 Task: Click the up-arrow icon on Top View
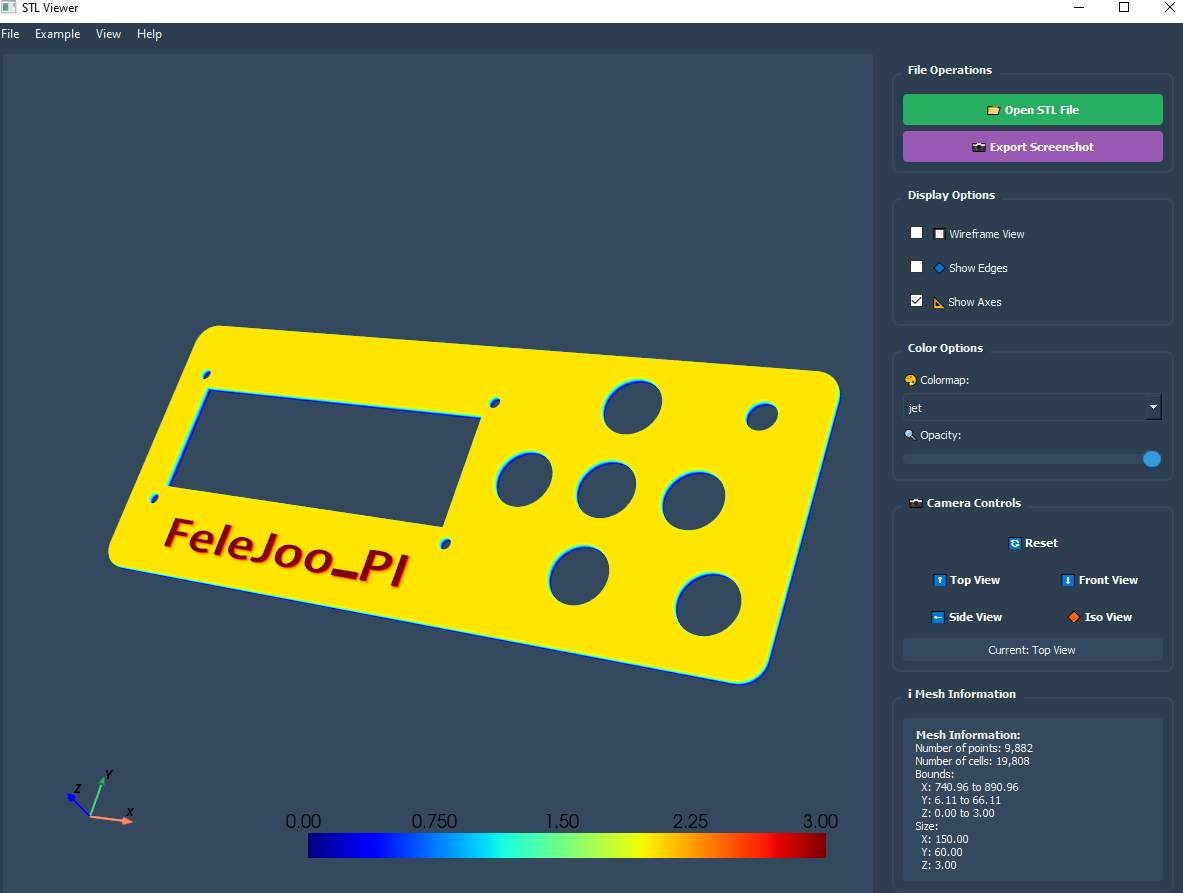coord(939,580)
